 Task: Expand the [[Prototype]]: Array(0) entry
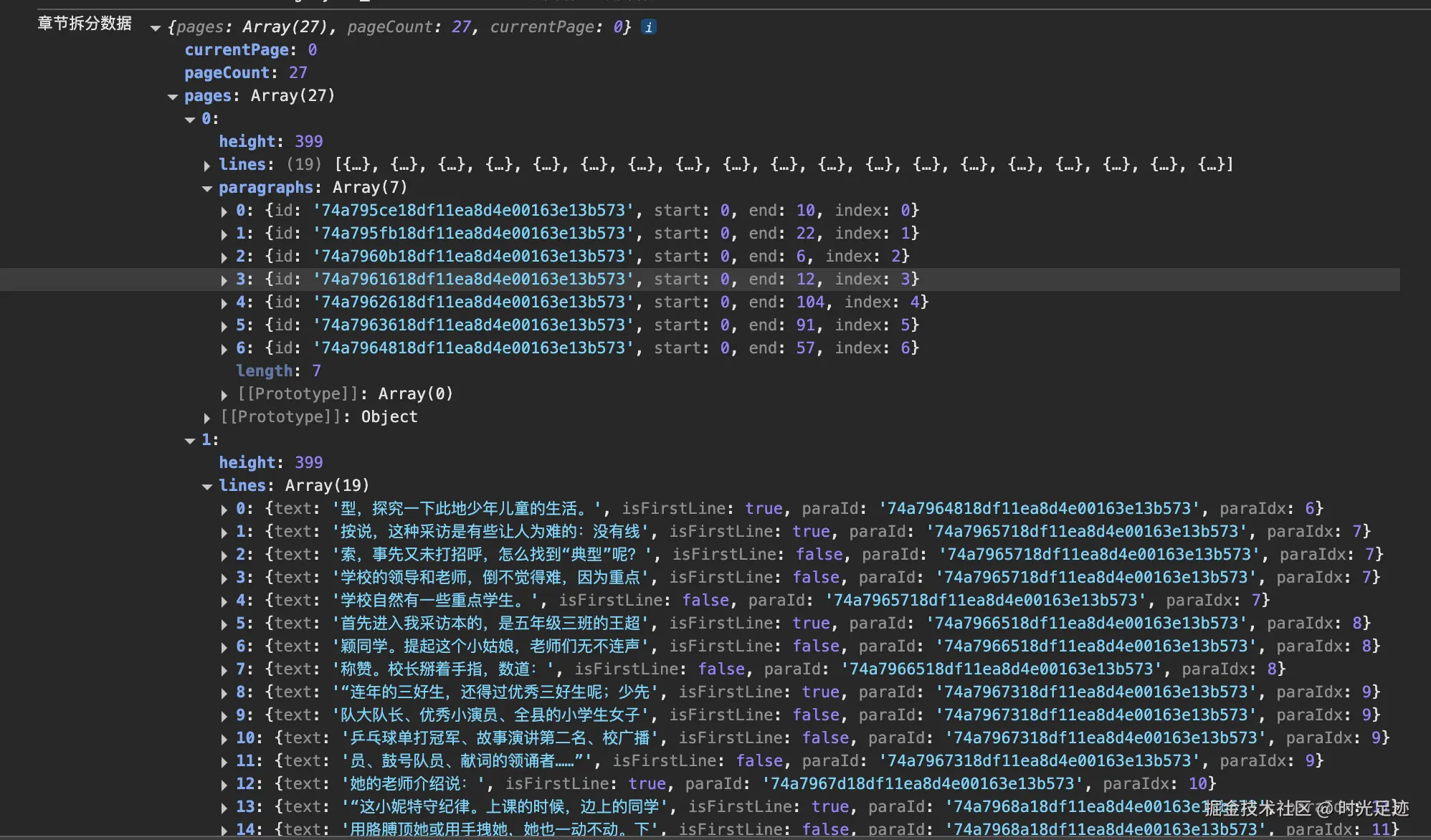coord(224,395)
